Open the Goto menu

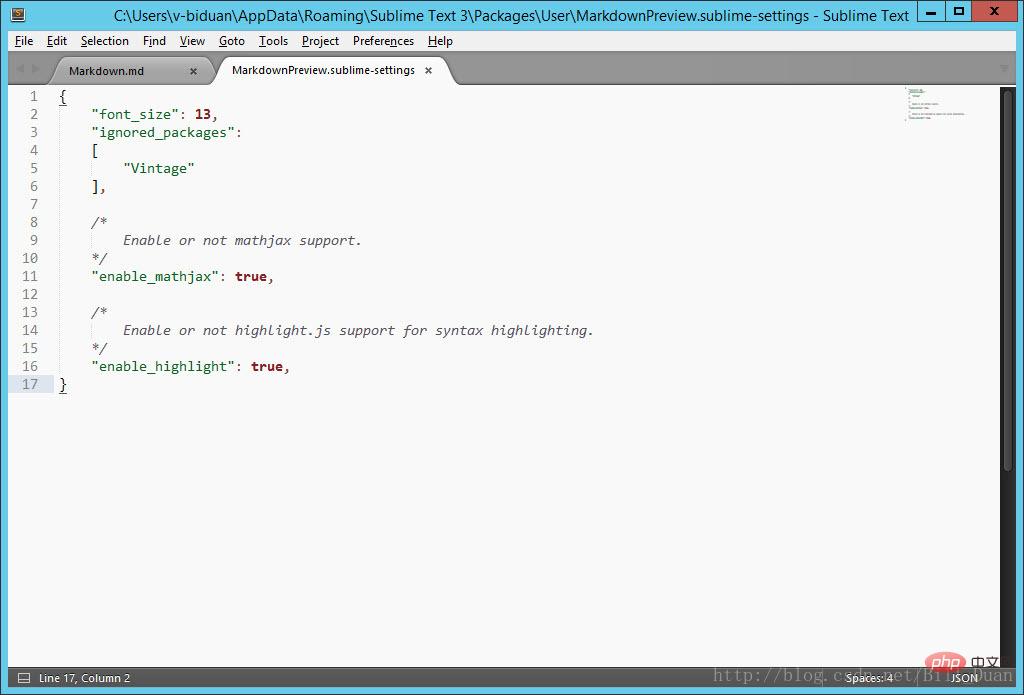(x=232, y=41)
